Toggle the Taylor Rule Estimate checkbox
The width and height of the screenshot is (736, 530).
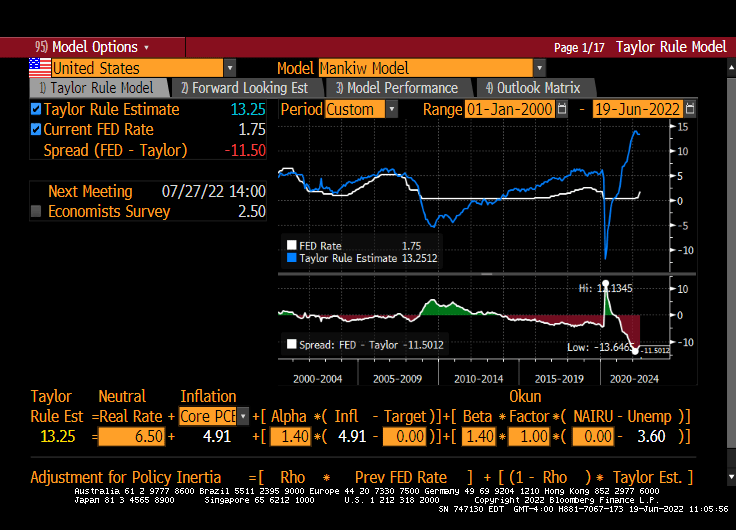pos(37,110)
